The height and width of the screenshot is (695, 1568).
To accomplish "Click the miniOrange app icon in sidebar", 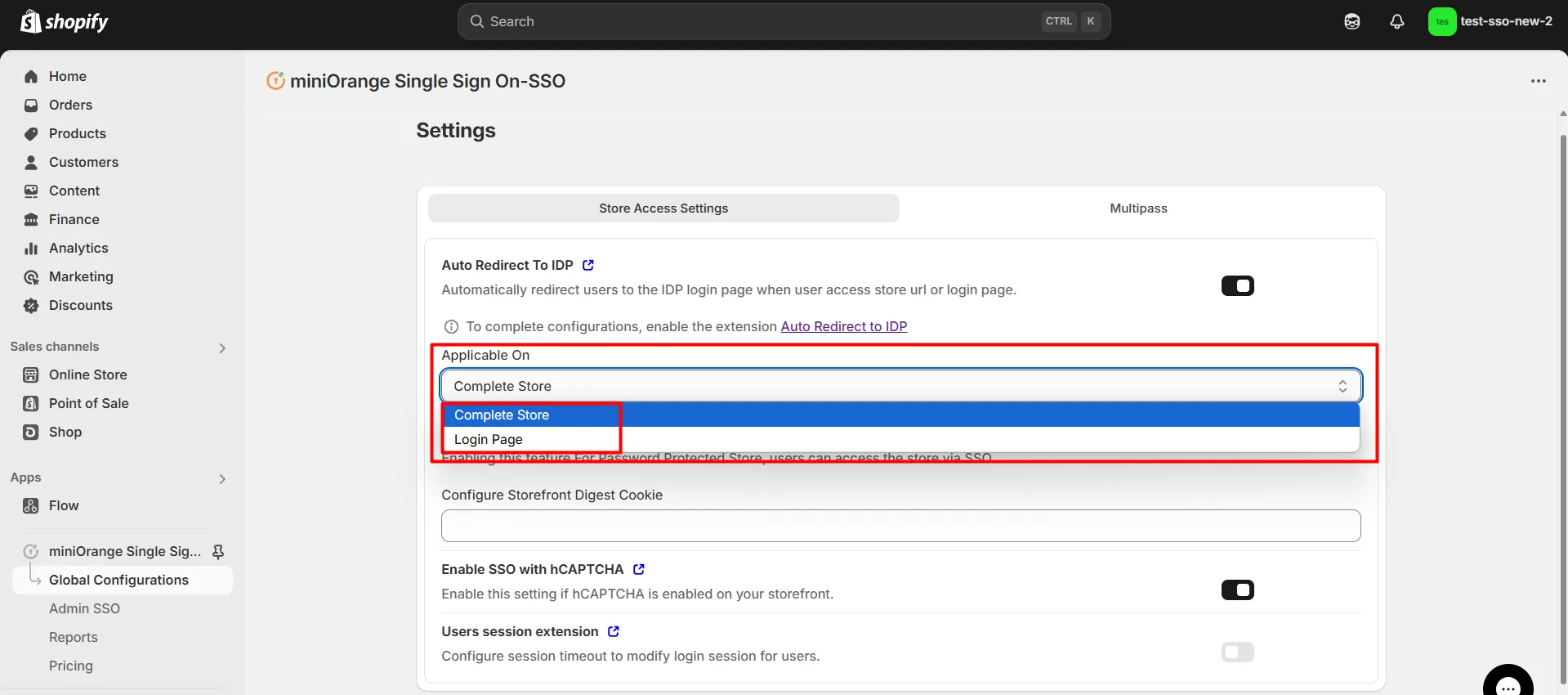I will coord(31,551).
